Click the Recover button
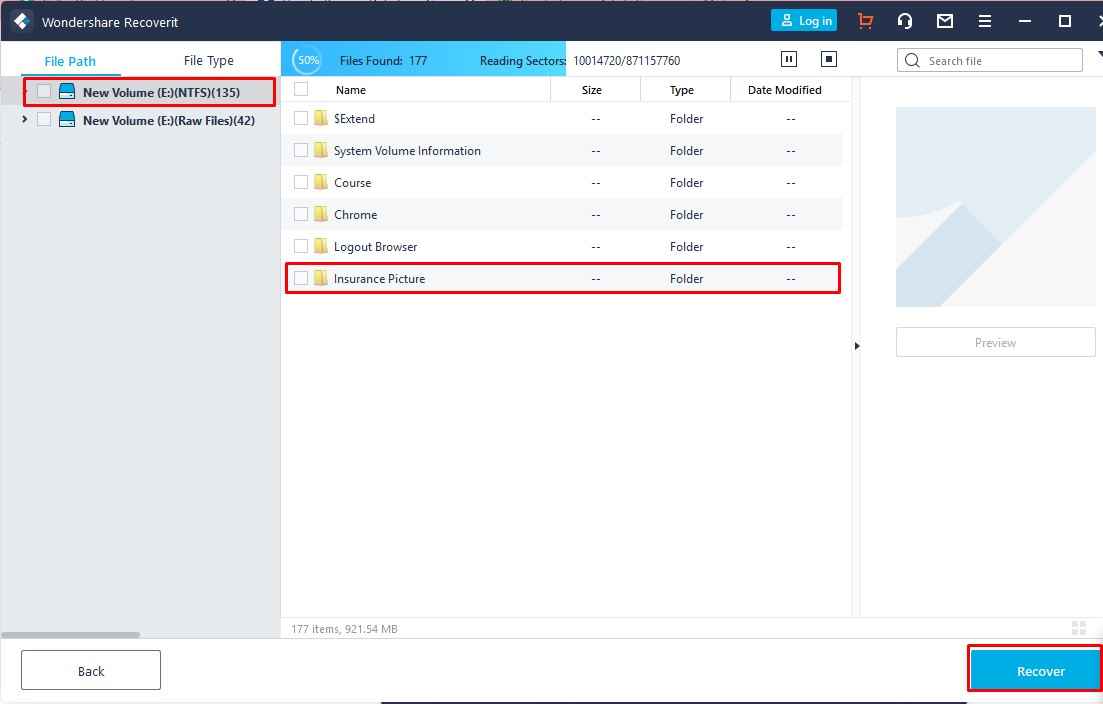Screen dimensions: 1103x704 (x=1035, y=671)
